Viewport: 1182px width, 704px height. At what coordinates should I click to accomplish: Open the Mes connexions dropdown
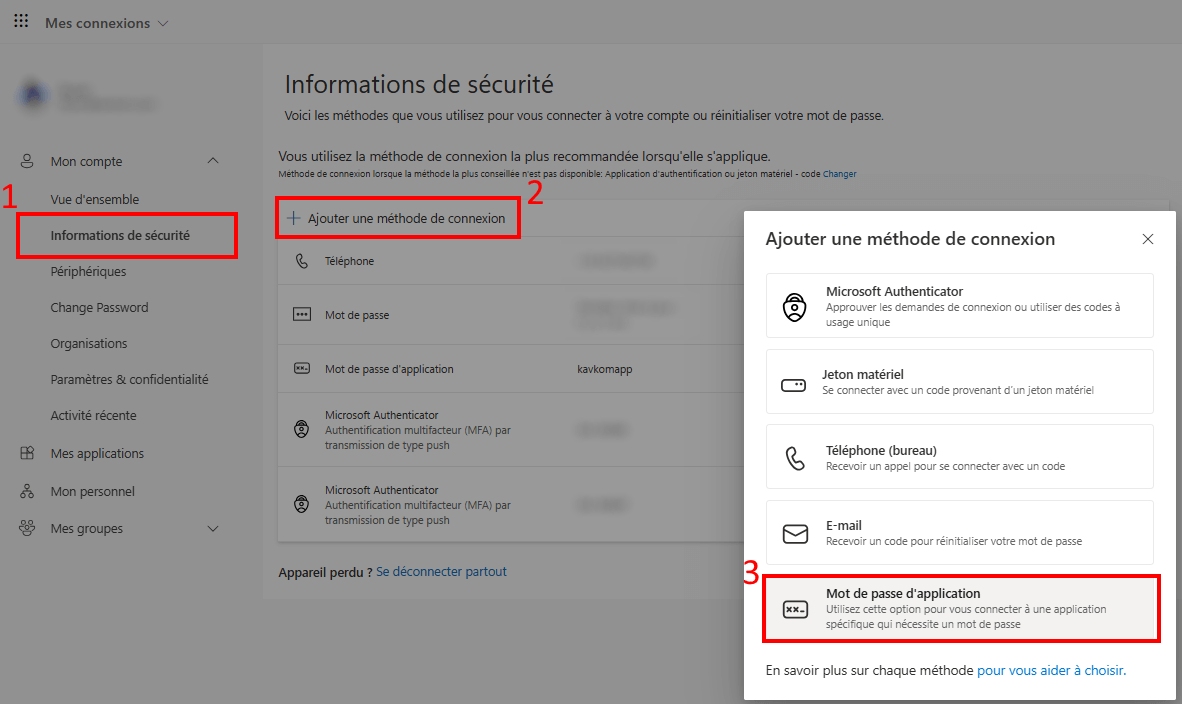tap(107, 23)
